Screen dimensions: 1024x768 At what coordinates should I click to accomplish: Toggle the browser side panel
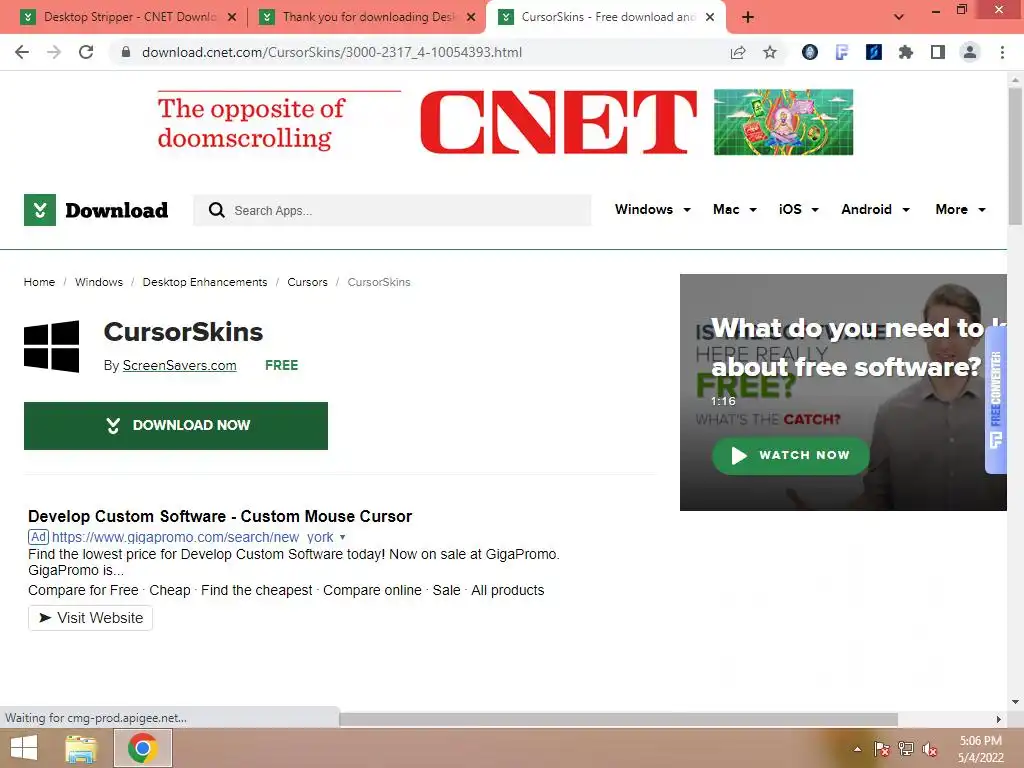pos(938,52)
